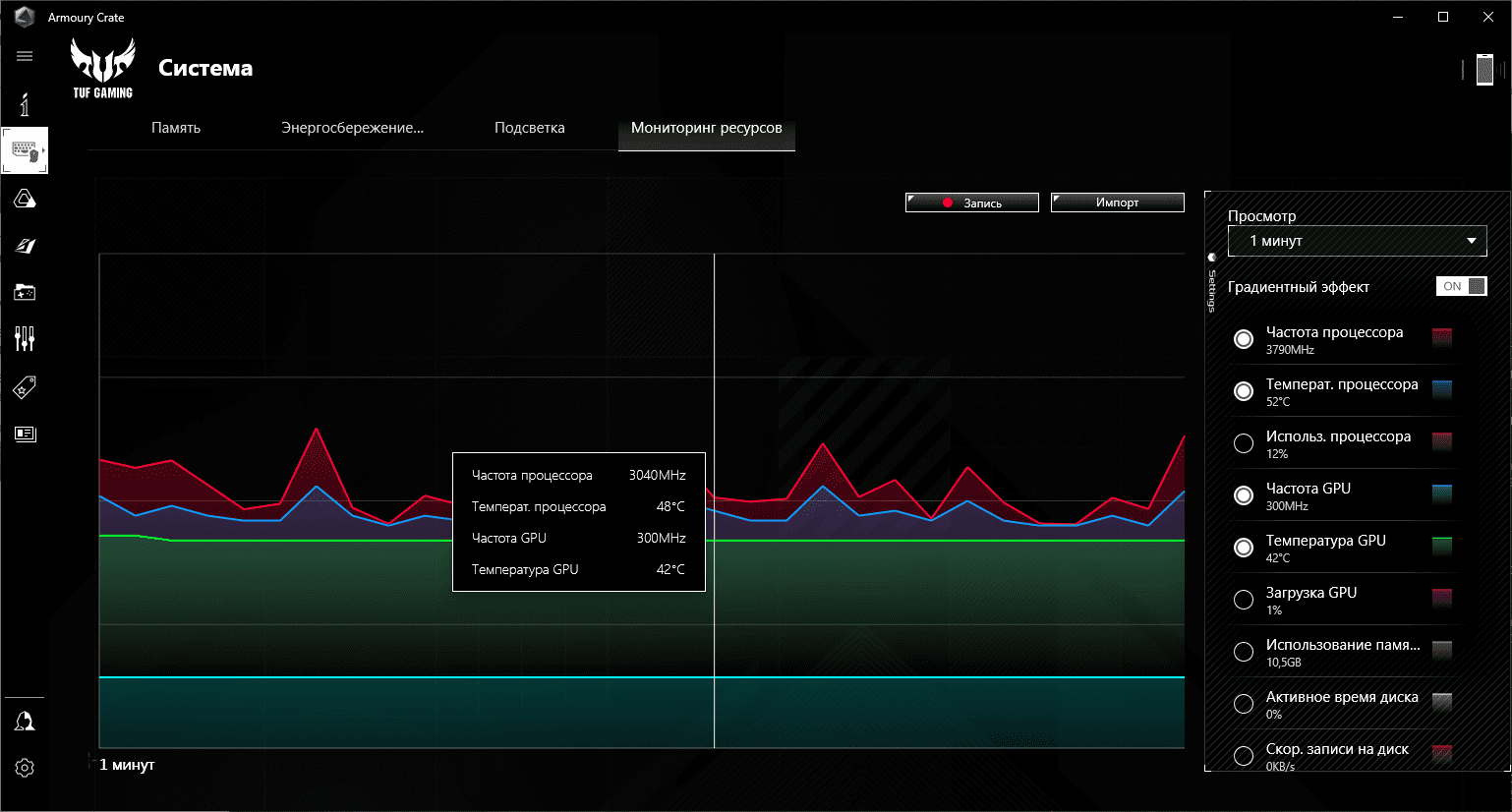This screenshot has height=812, width=1512.
Task: Enable Загрузка GPU radio button
Action: [1244, 600]
